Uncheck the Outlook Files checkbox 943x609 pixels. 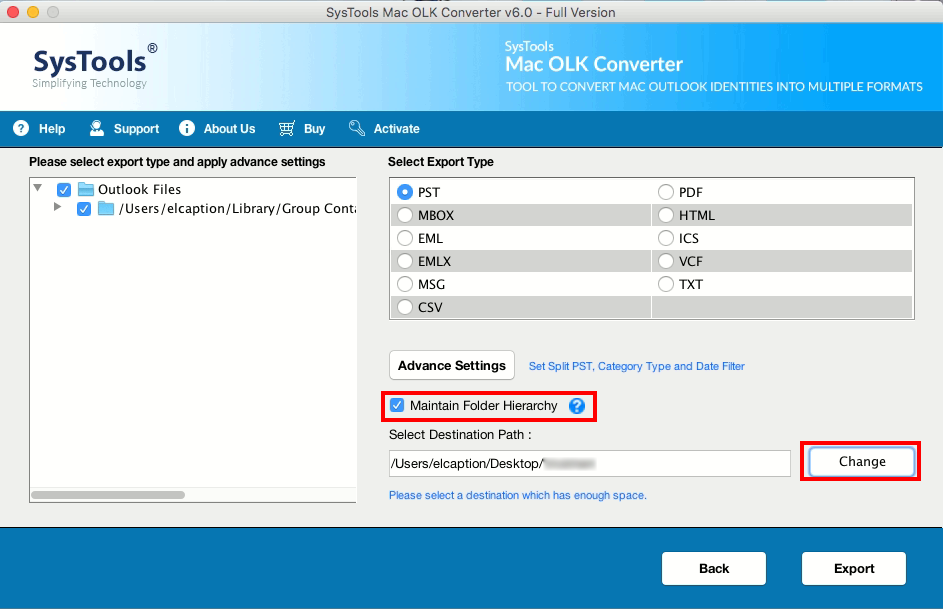point(64,190)
